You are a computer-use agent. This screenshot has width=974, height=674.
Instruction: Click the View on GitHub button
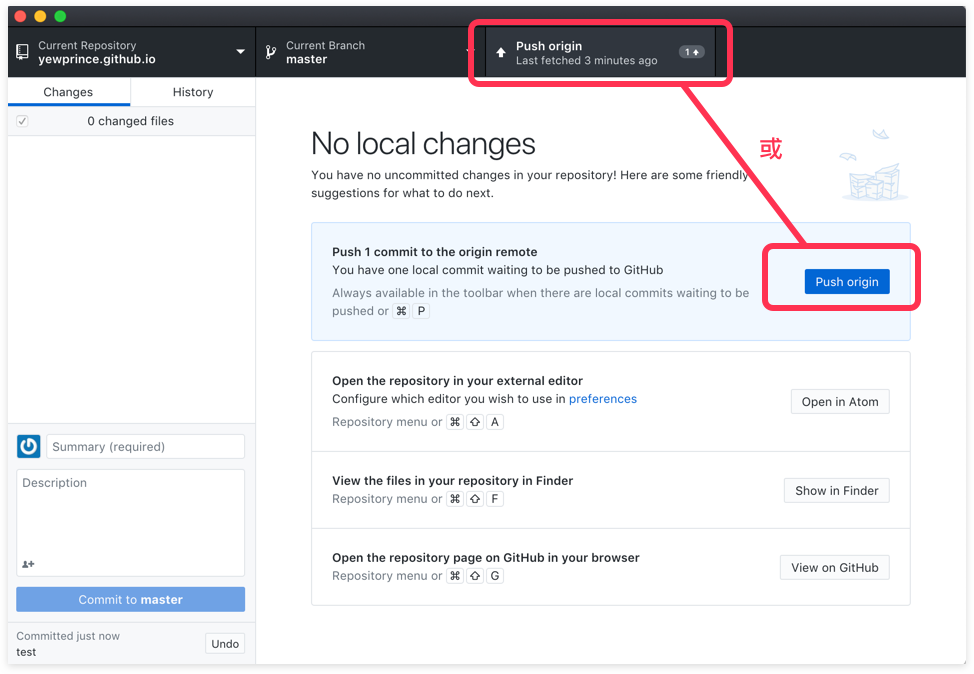point(834,568)
